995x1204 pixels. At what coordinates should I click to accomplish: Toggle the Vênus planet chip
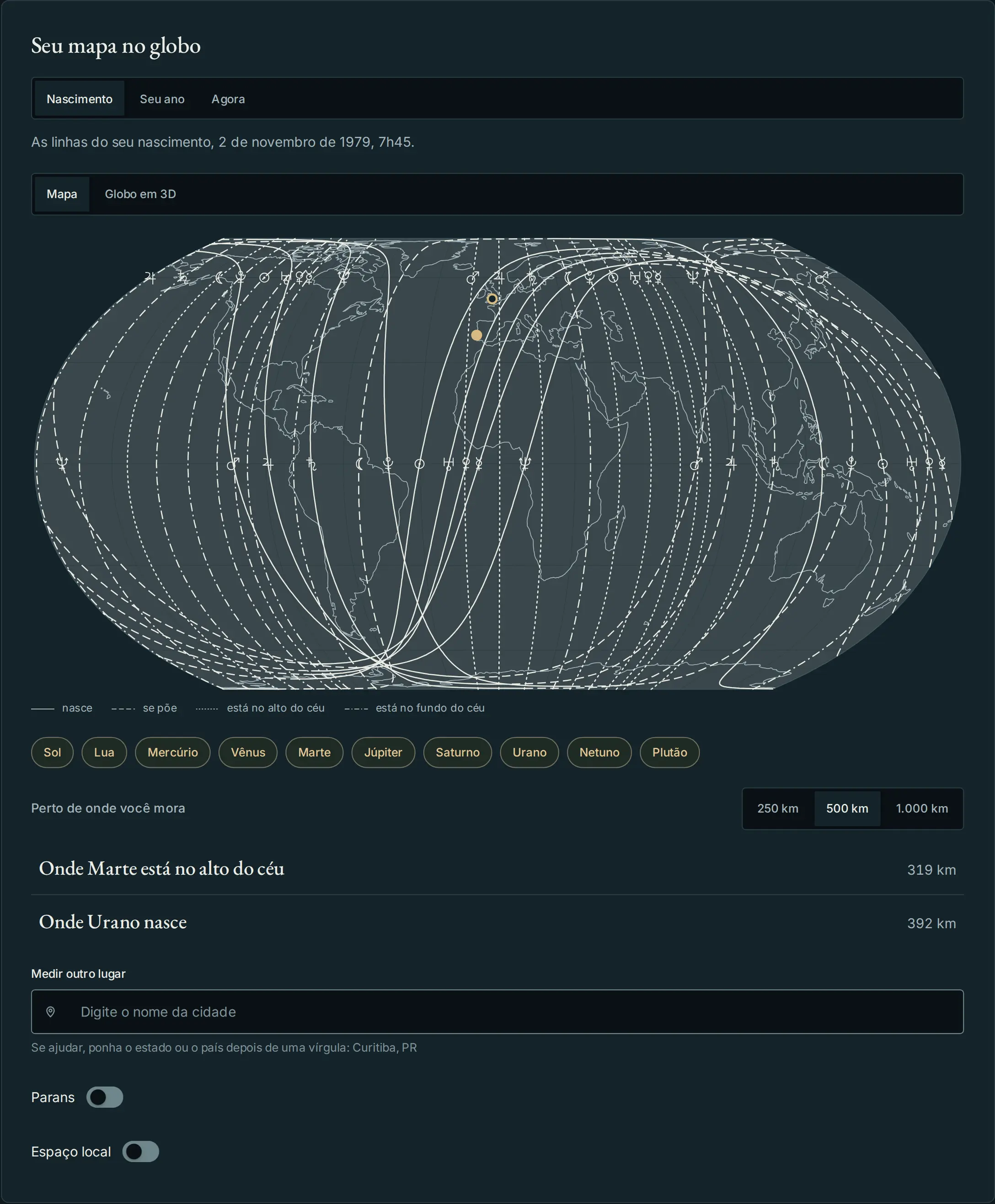[247, 752]
